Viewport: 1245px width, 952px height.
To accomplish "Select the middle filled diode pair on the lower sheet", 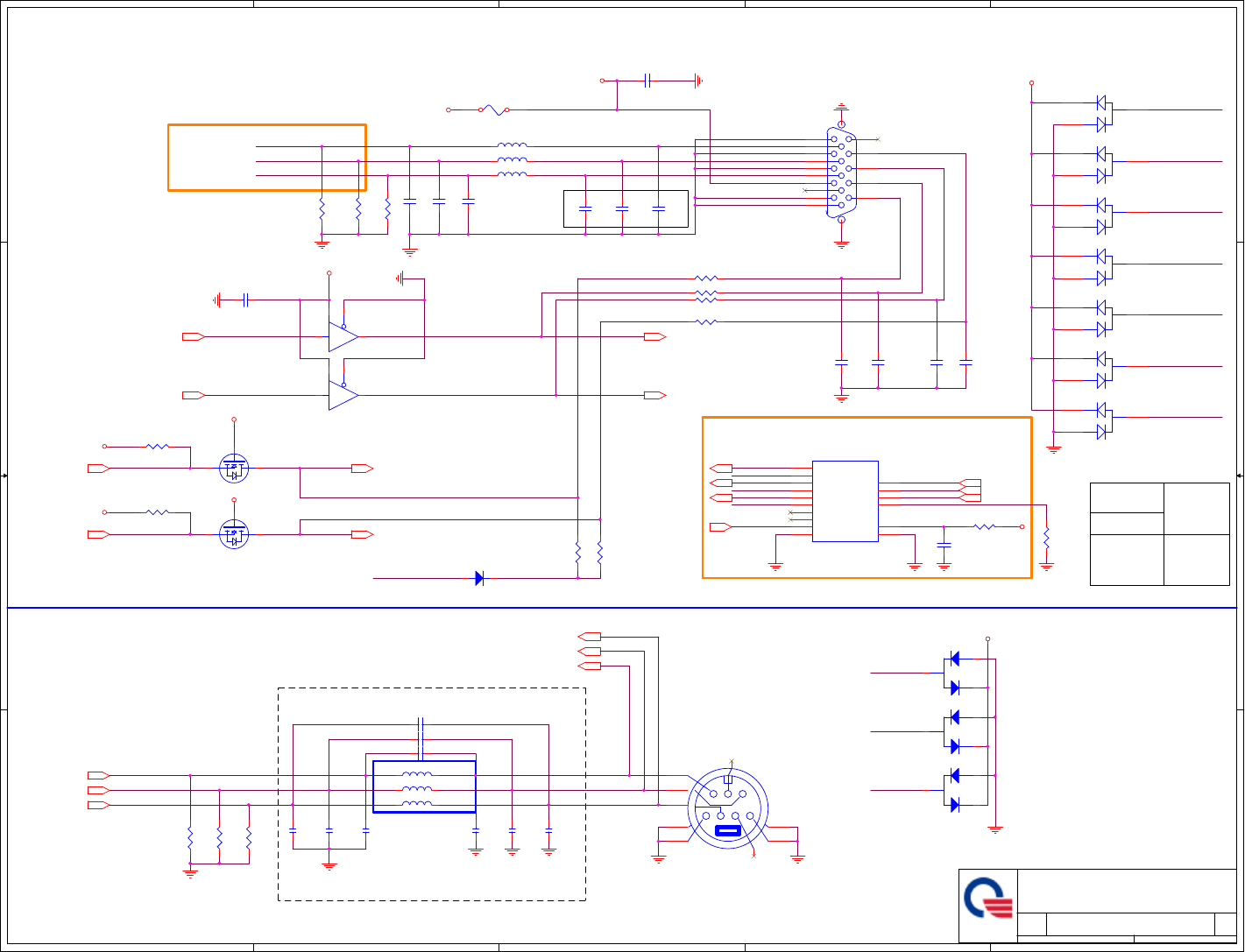I will click(x=951, y=731).
